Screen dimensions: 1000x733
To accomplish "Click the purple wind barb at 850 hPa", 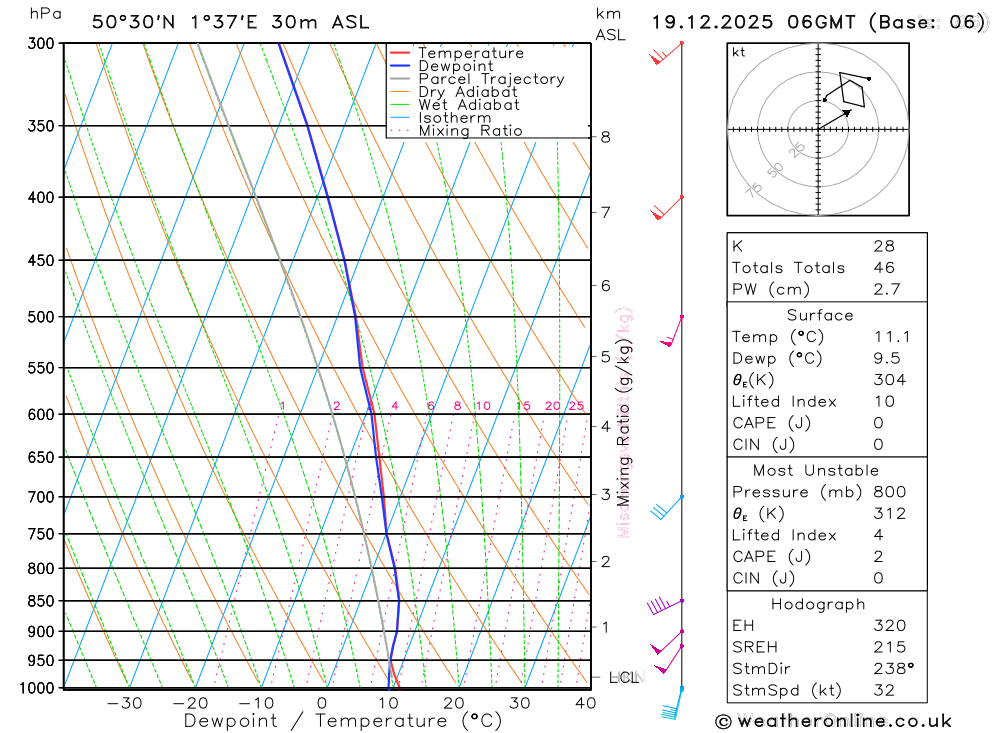I will [665, 606].
